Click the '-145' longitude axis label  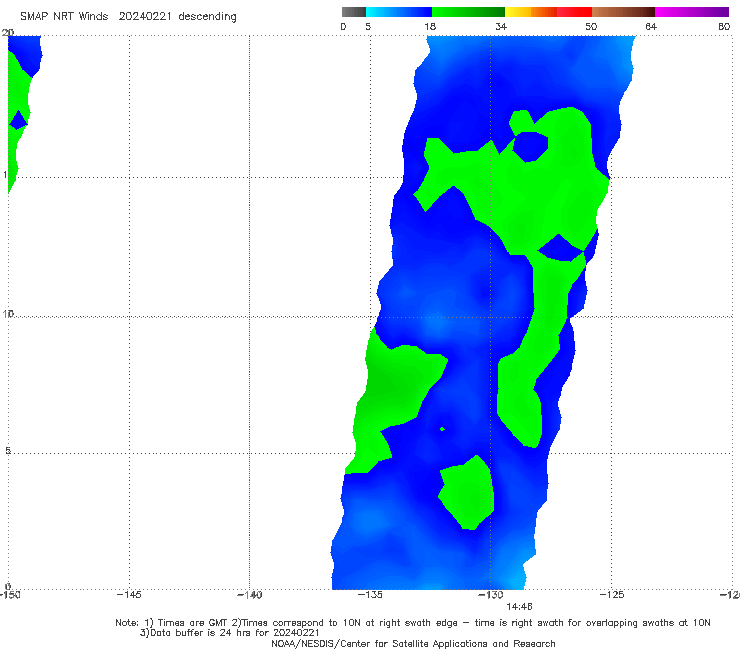pos(129,595)
